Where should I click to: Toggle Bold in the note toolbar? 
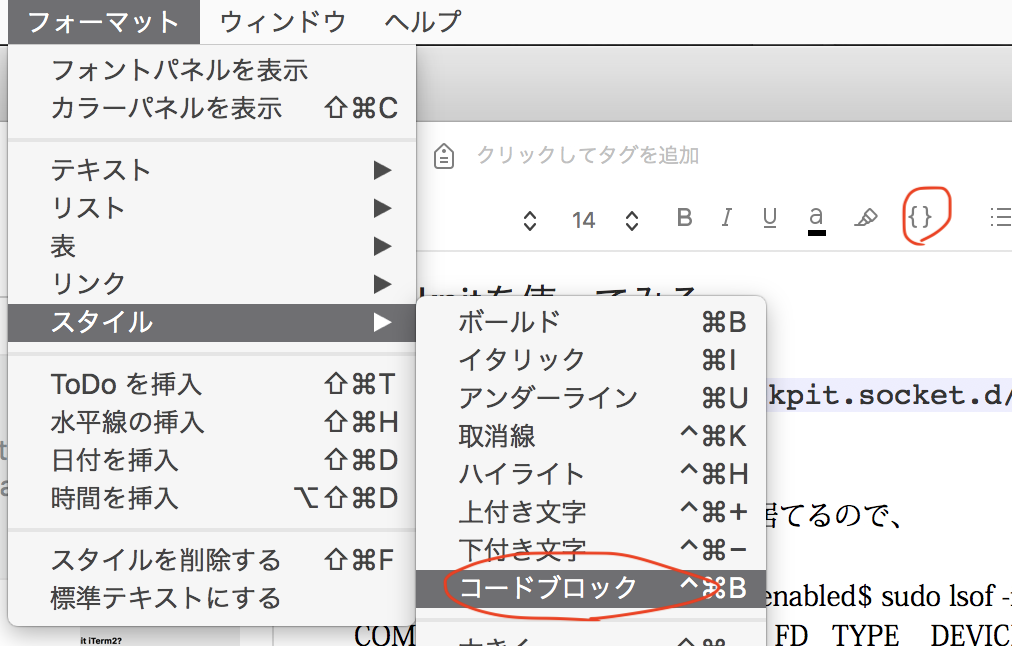(684, 218)
